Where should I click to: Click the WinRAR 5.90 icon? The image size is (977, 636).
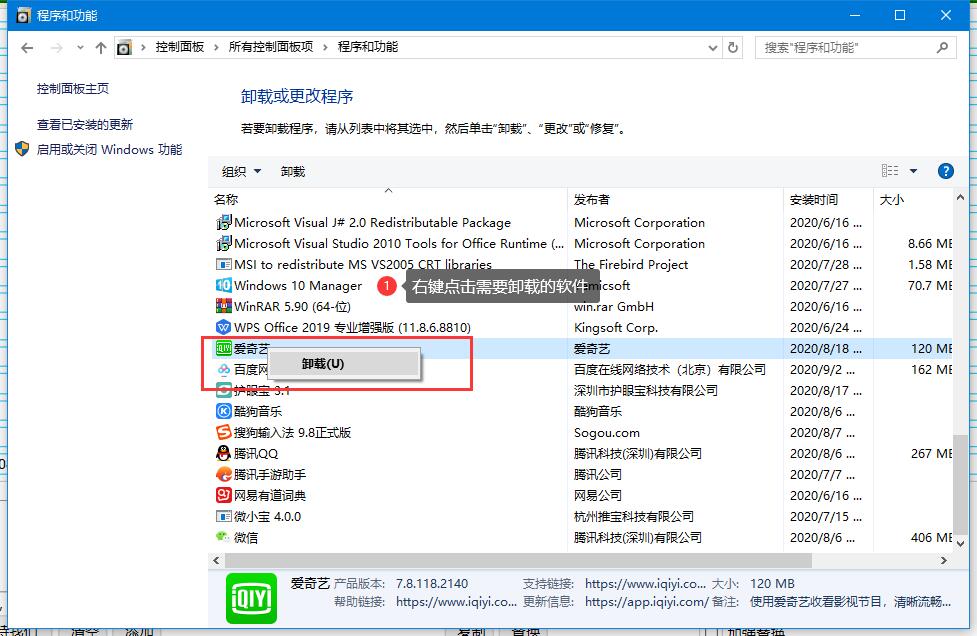tap(224, 306)
